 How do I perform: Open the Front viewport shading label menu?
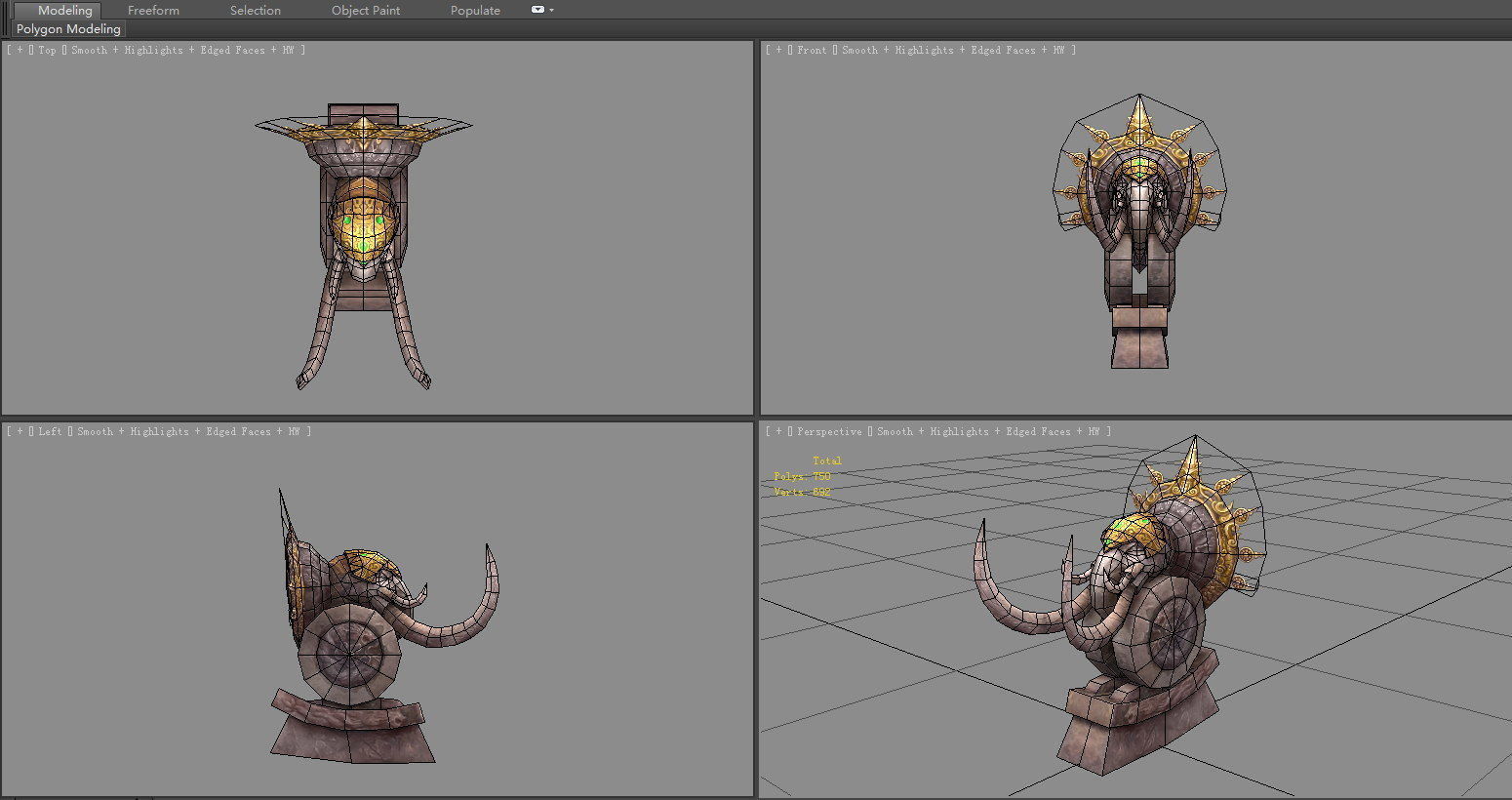[x=955, y=50]
